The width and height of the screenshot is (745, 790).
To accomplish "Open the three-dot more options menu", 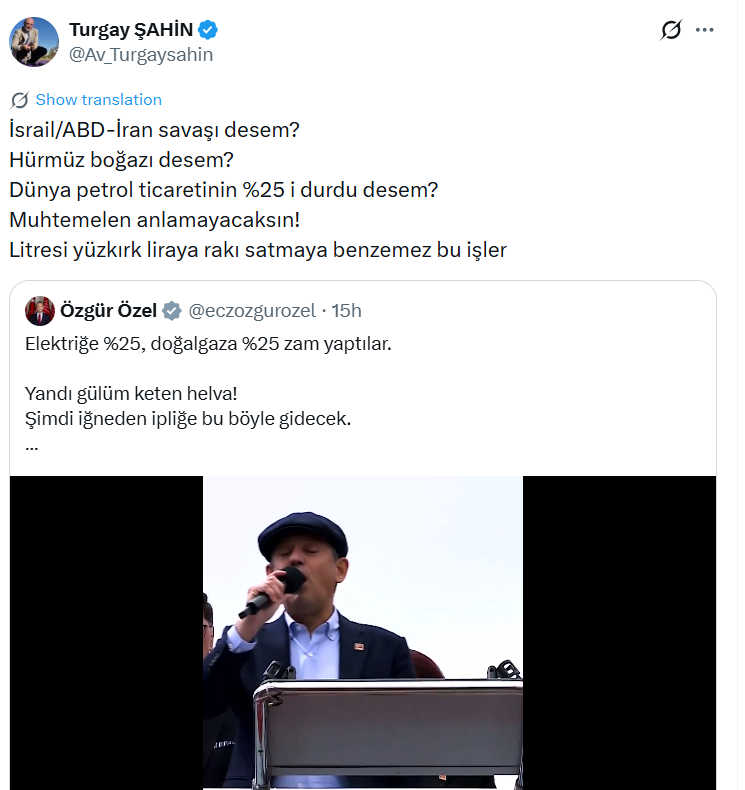I will (705, 30).
